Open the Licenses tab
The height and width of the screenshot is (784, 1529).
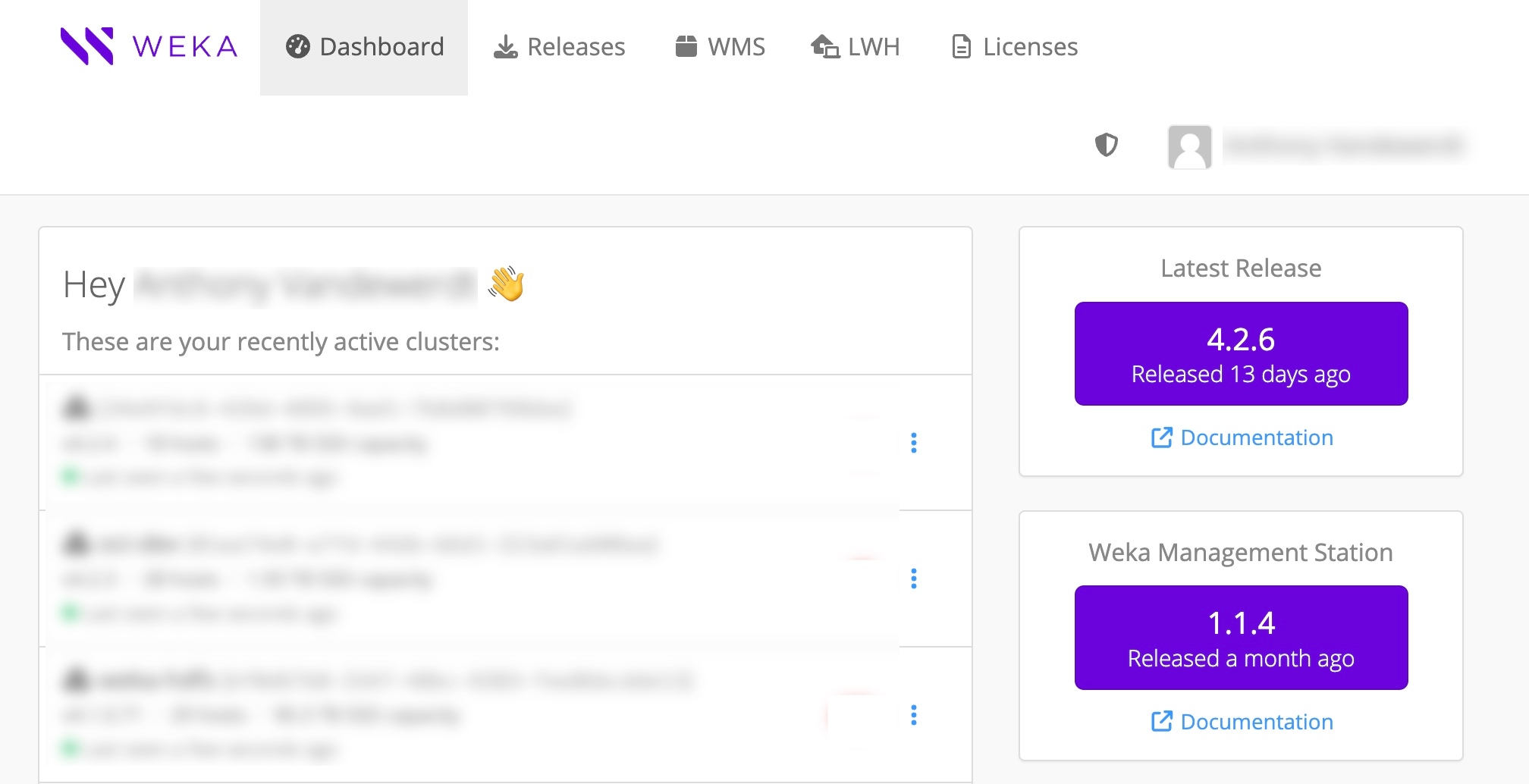pyautogui.click(x=1015, y=47)
